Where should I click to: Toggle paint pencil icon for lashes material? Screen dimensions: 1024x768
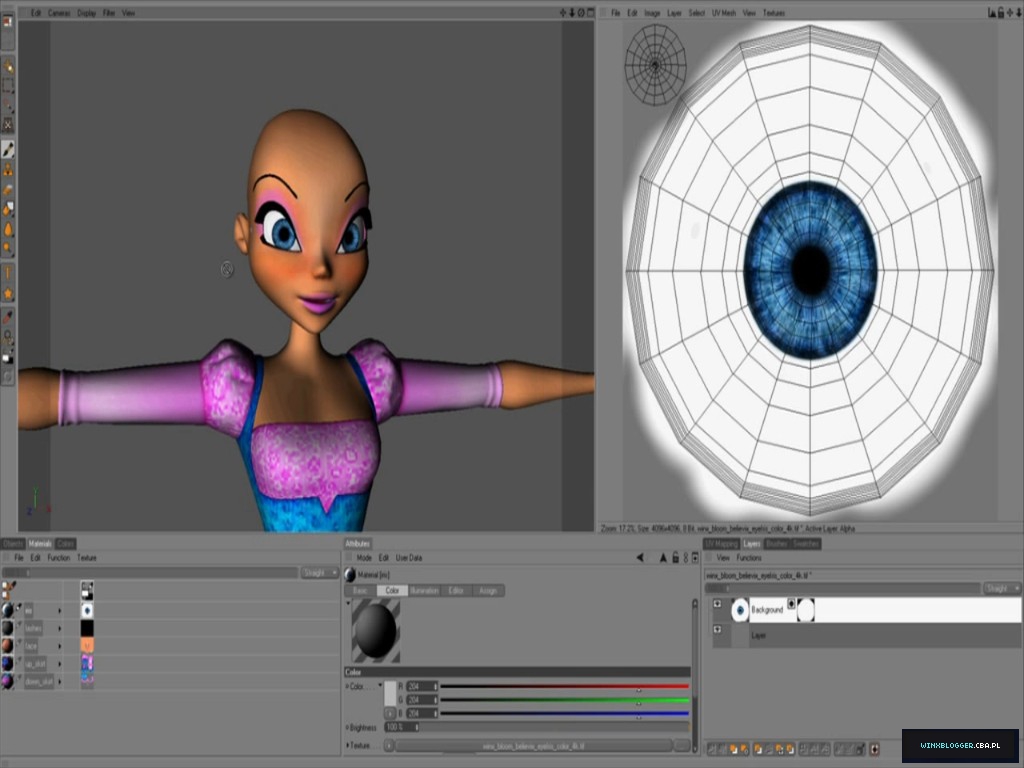(19, 625)
